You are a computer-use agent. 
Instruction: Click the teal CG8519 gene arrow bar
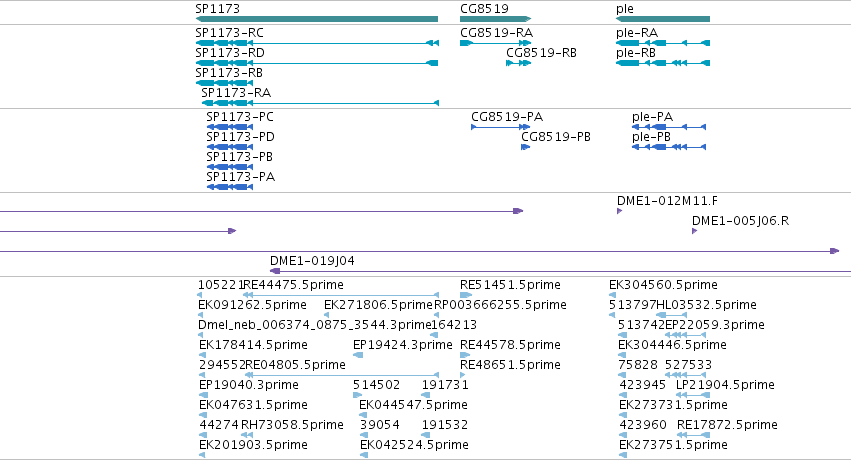[496, 19]
